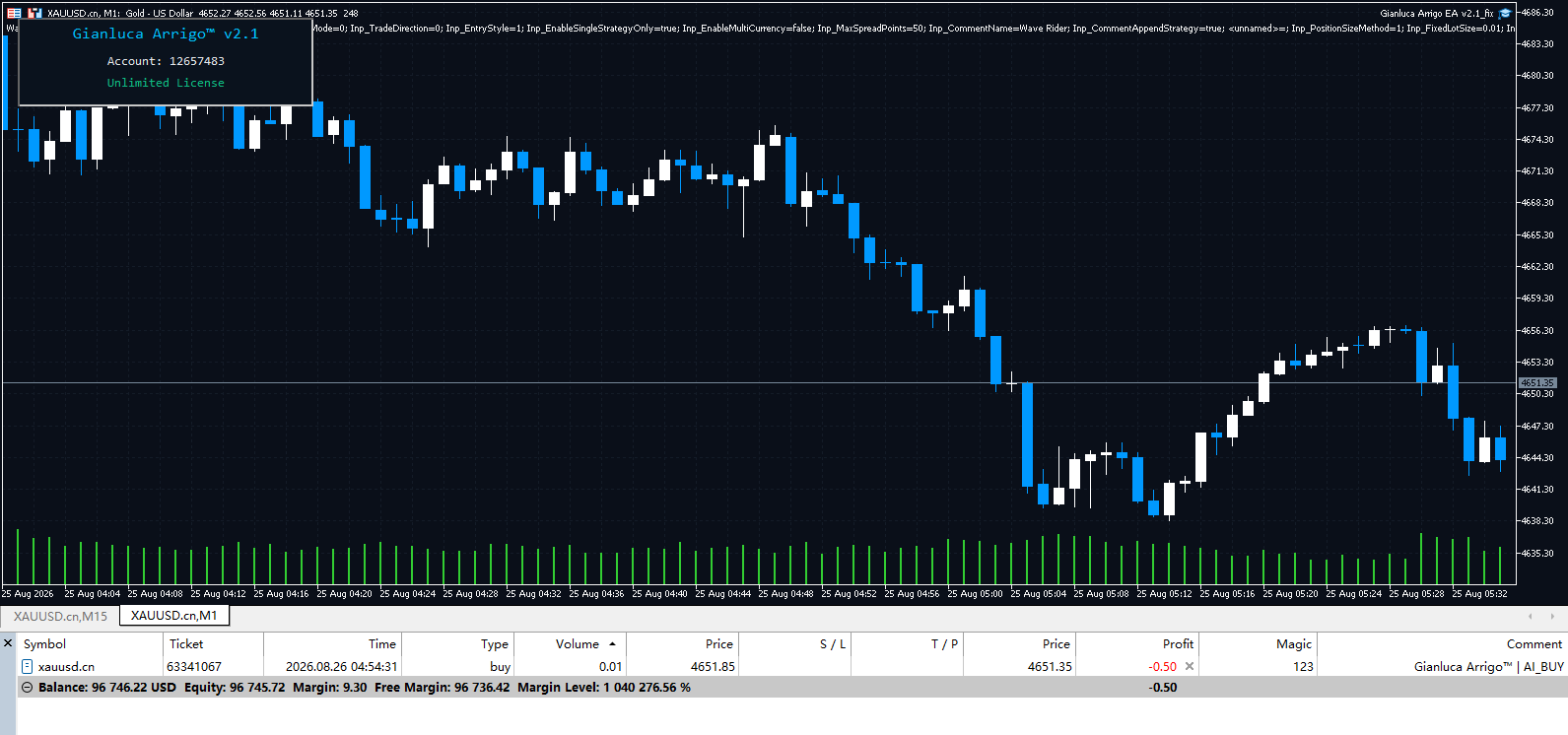Screen dimensions: 1568x735
Task: Select the XAUUSD.cn,M1 chart tab
Action: (x=174, y=616)
